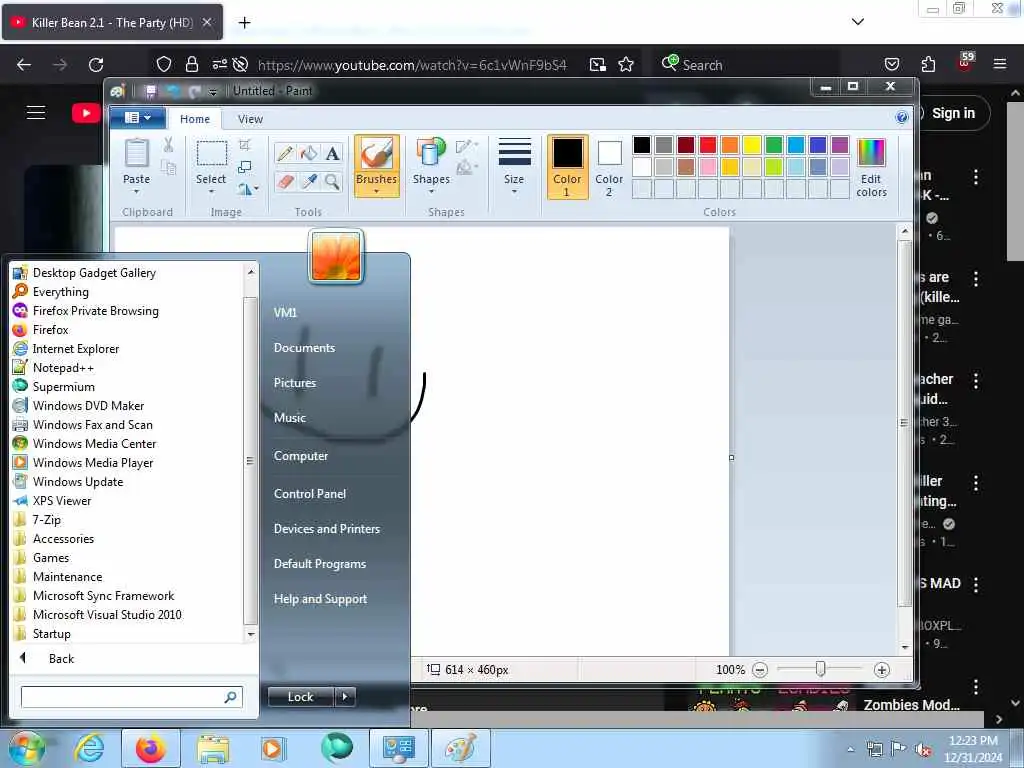Image resolution: width=1024 pixels, height=768 pixels.
Task: Select the Fill with color bucket tool
Action: pyautogui.click(x=309, y=153)
